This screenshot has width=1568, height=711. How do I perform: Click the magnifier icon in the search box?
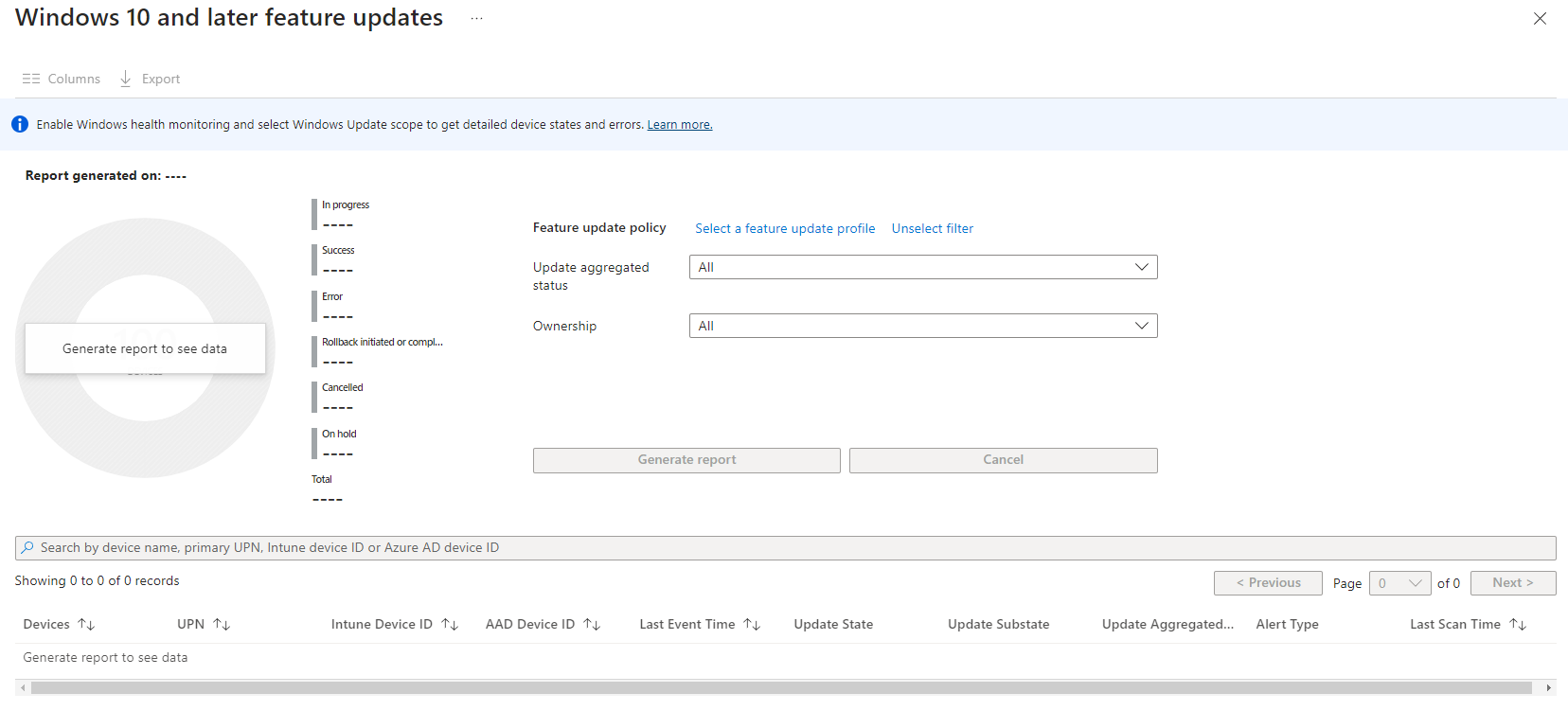click(x=27, y=547)
